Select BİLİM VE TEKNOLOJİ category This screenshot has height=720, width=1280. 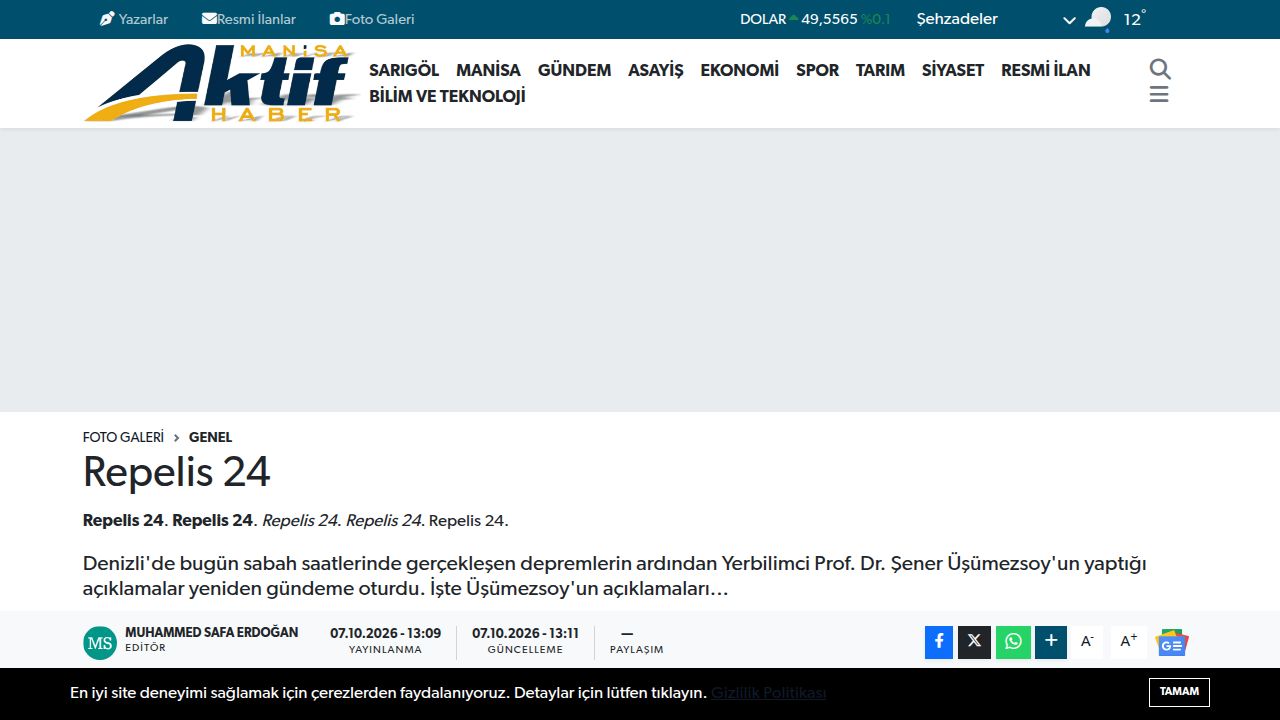pos(447,96)
